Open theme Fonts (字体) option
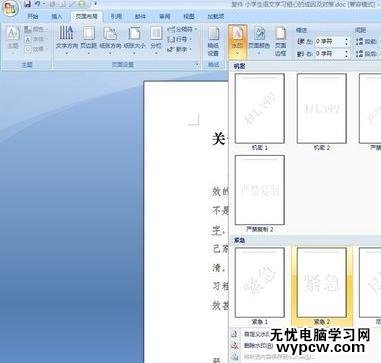381x363 pixels. (x=35, y=39)
